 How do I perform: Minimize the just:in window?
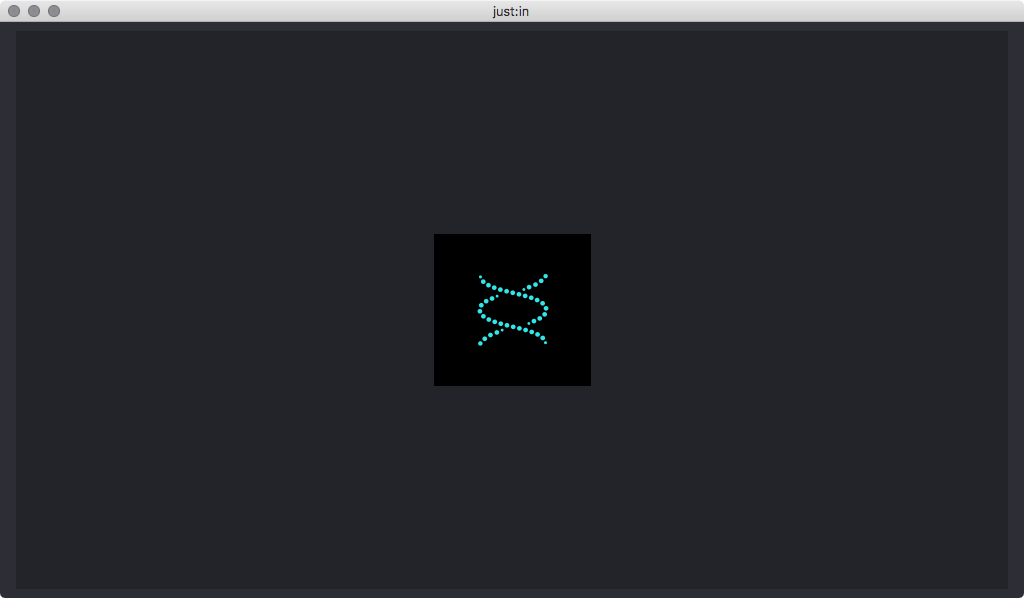34,11
